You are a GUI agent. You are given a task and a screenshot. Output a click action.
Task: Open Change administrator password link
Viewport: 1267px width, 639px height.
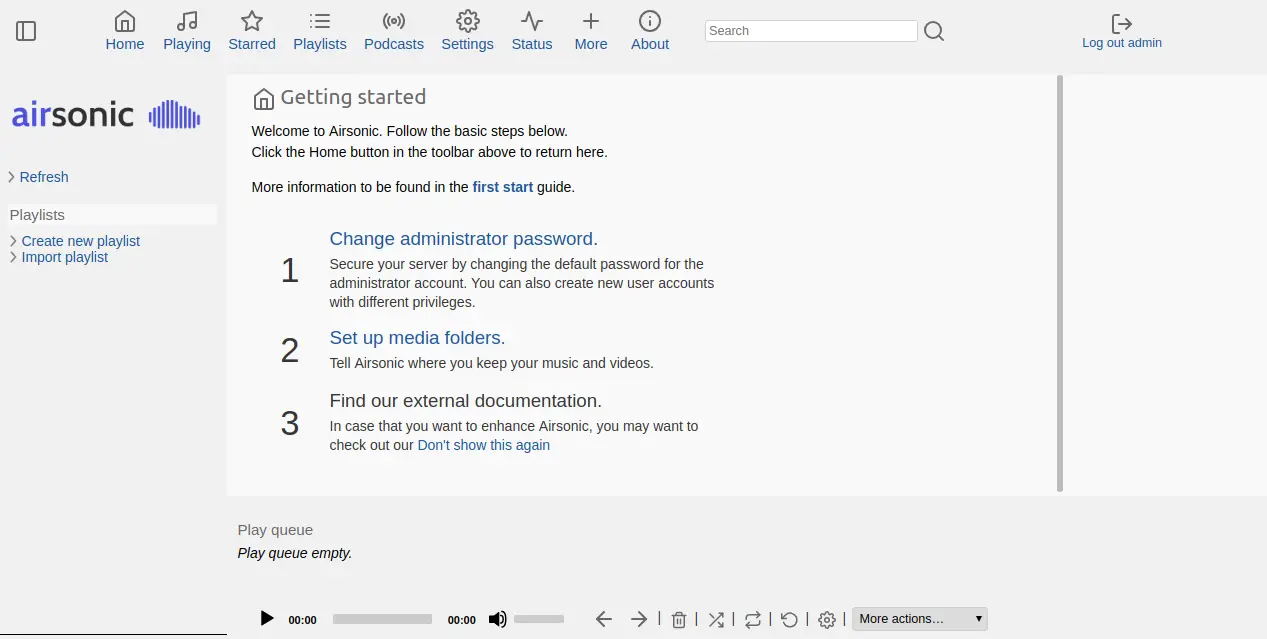pos(464,239)
